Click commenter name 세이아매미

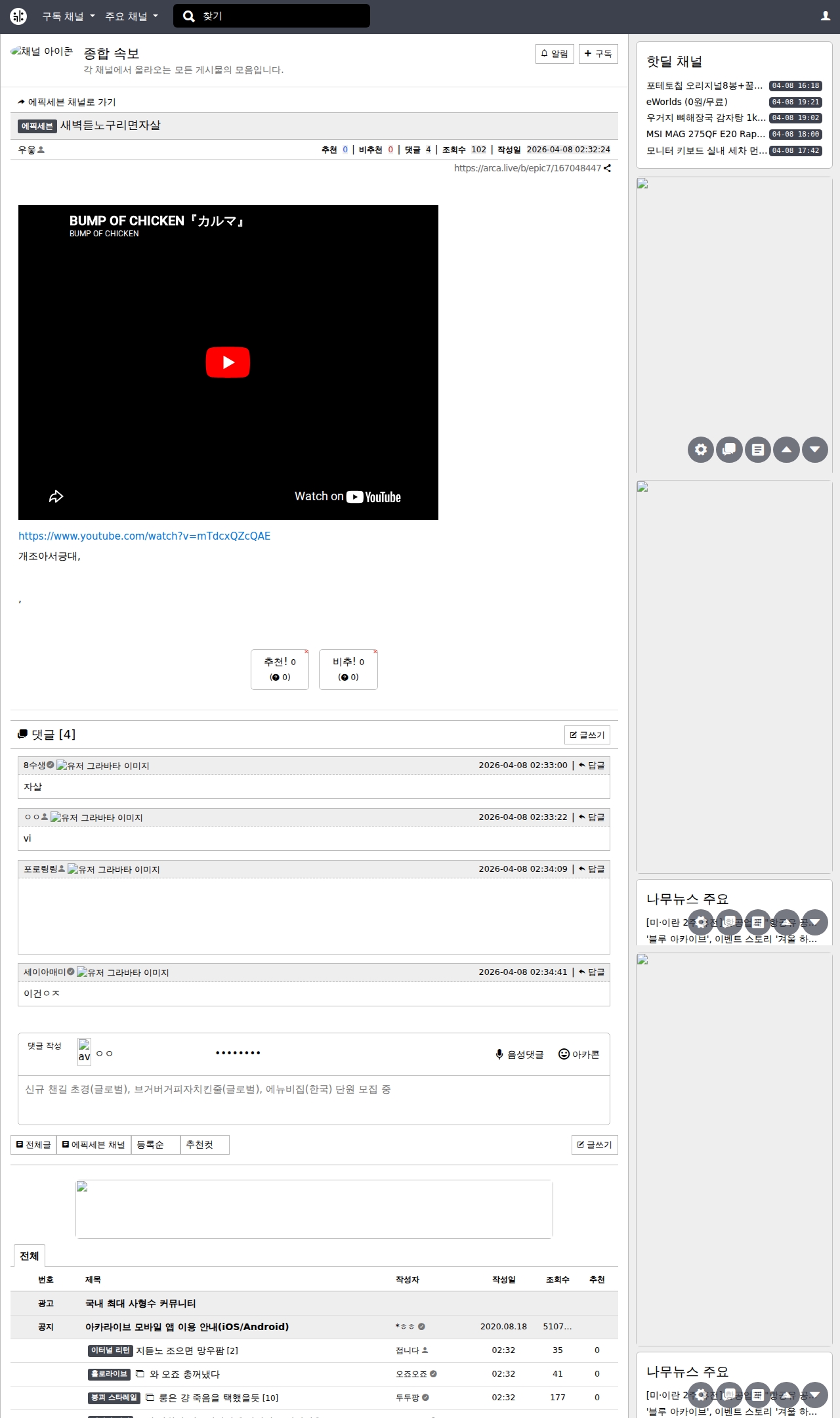(x=45, y=972)
